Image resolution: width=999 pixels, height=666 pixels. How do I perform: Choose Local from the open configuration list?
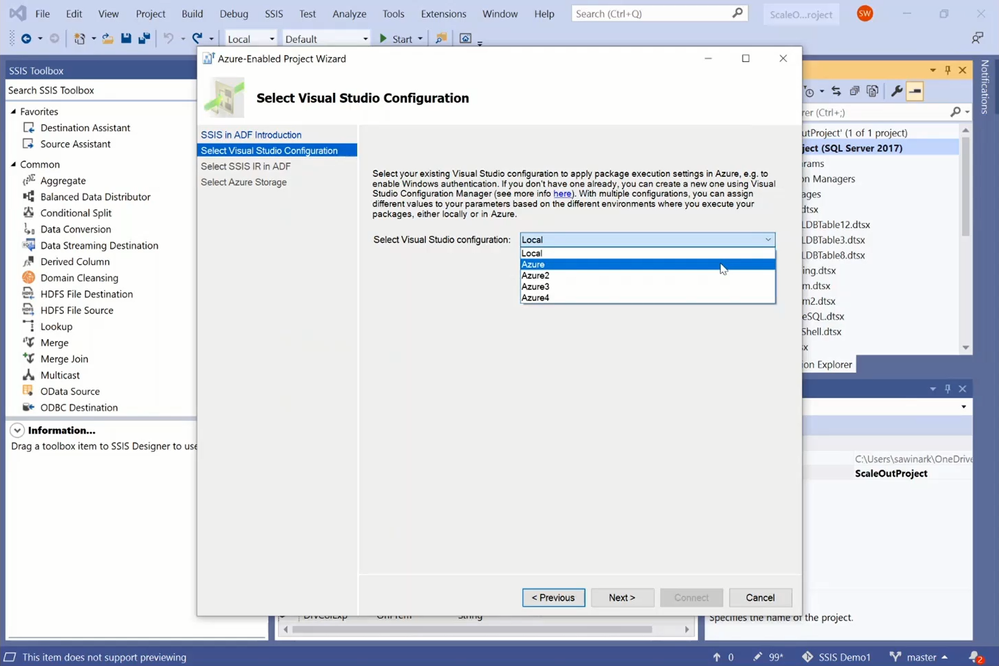(647, 253)
